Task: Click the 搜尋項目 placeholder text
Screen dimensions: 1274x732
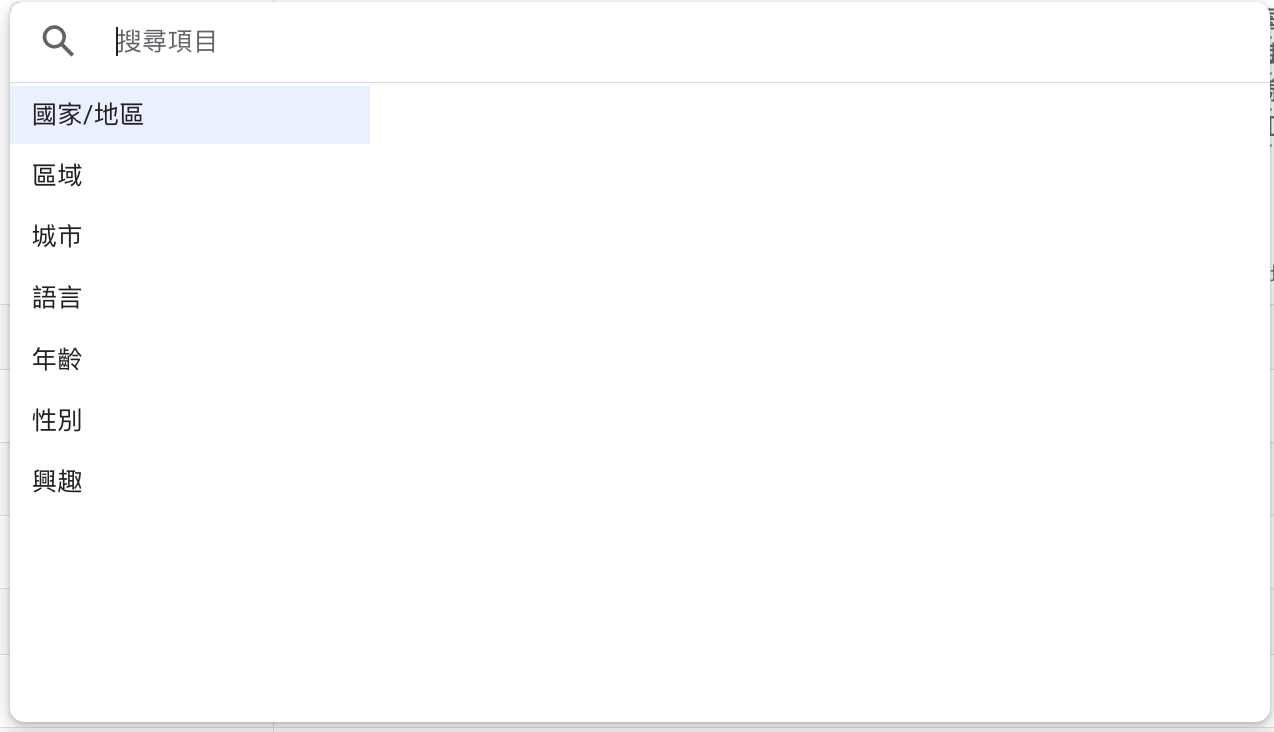Action: (x=167, y=41)
